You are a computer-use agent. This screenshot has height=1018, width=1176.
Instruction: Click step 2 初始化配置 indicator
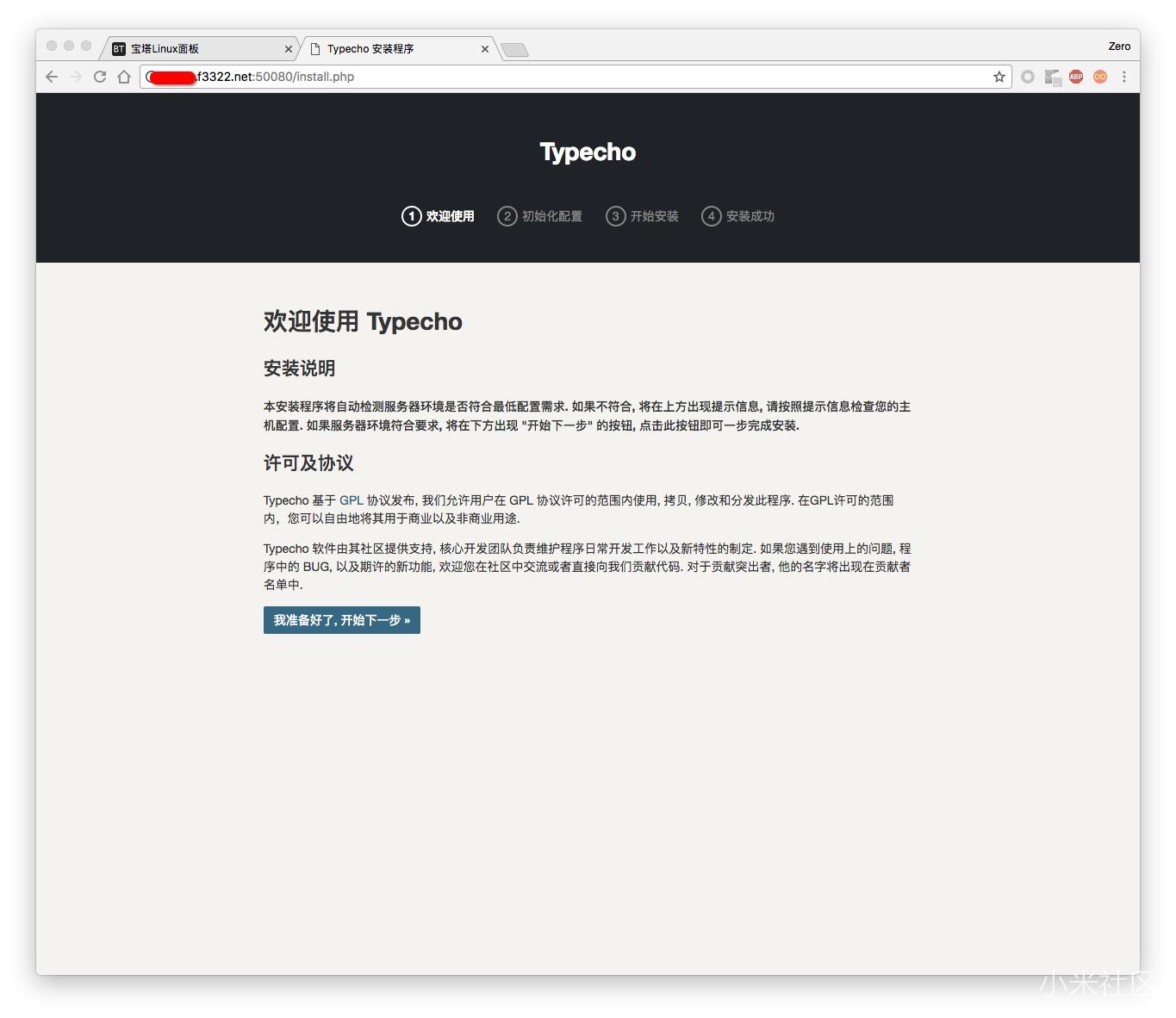(x=540, y=216)
